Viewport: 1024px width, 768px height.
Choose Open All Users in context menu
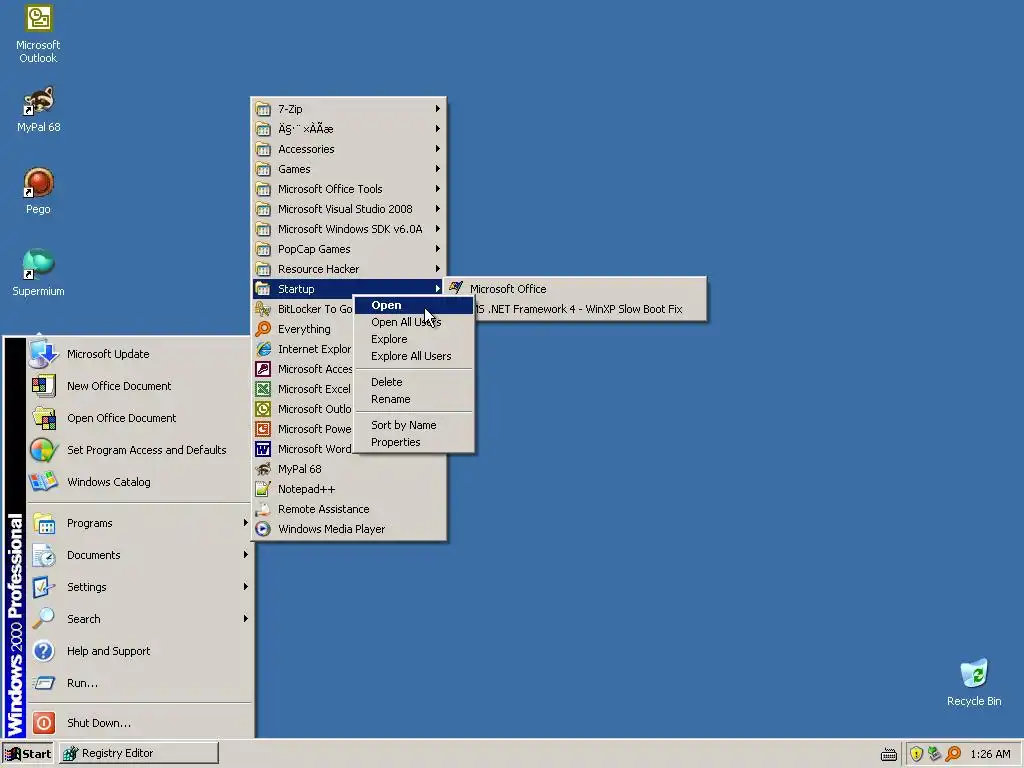(x=413, y=322)
